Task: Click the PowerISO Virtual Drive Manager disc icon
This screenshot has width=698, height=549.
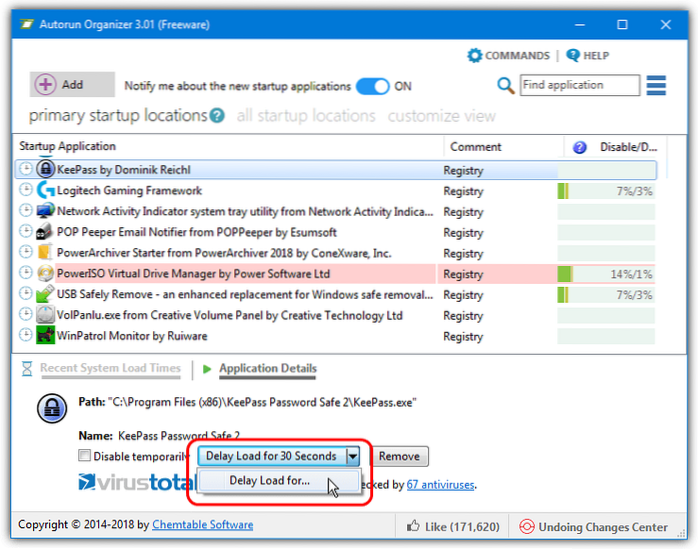Action: pyautogui.click(x=45, y=273)
